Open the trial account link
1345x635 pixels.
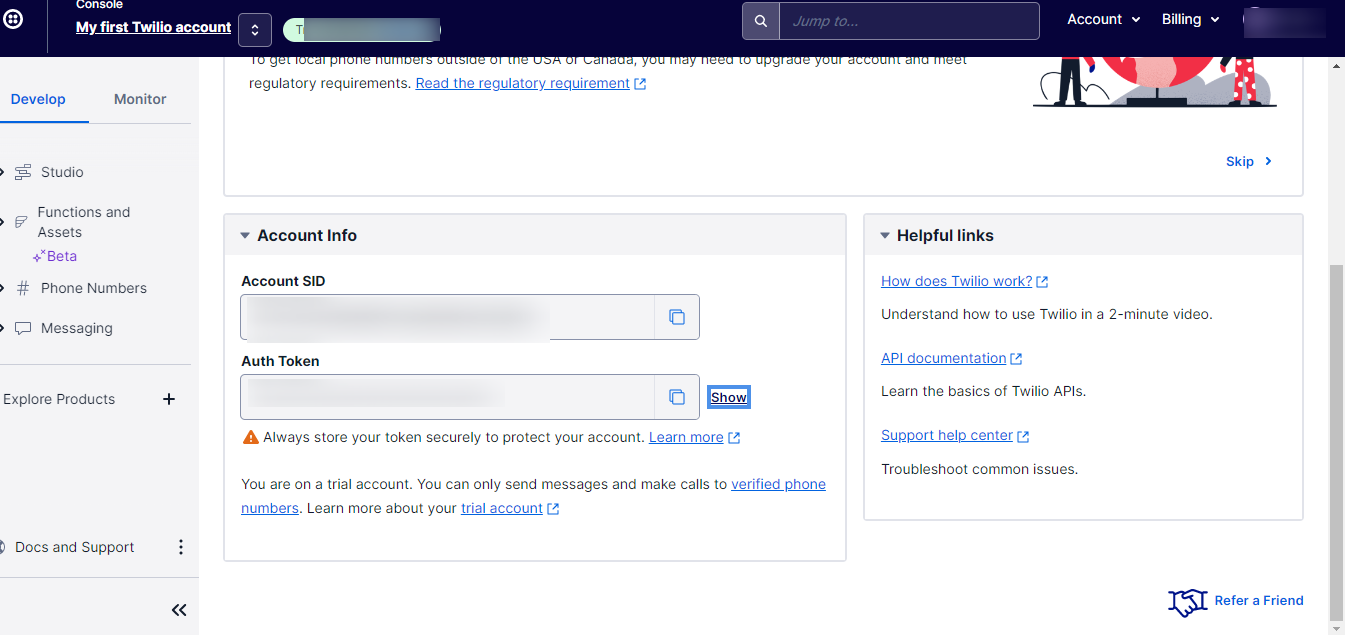[502, 508]
